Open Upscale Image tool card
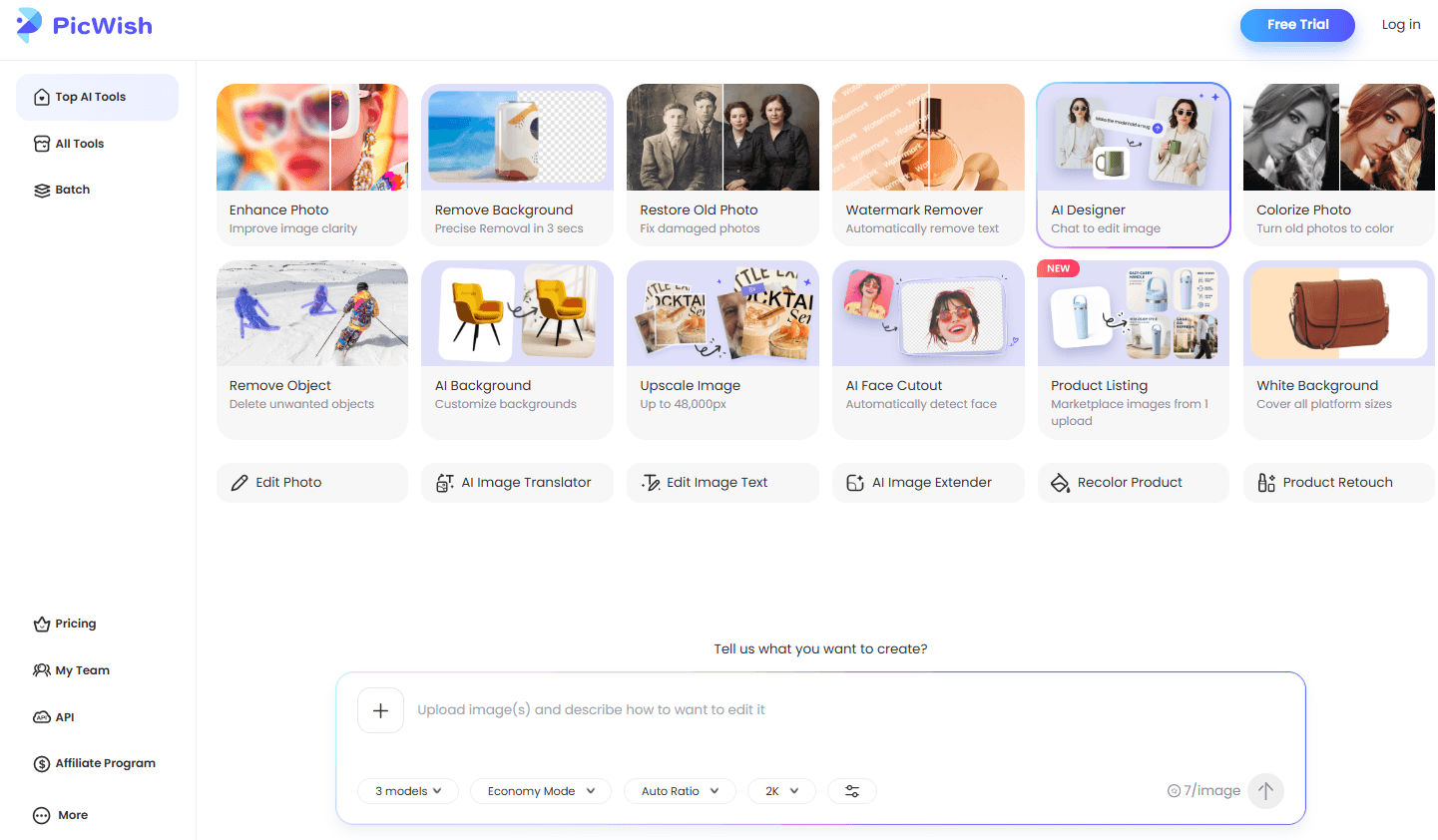This screenshot has height=840, width=1438. click(x=722, y=349)
